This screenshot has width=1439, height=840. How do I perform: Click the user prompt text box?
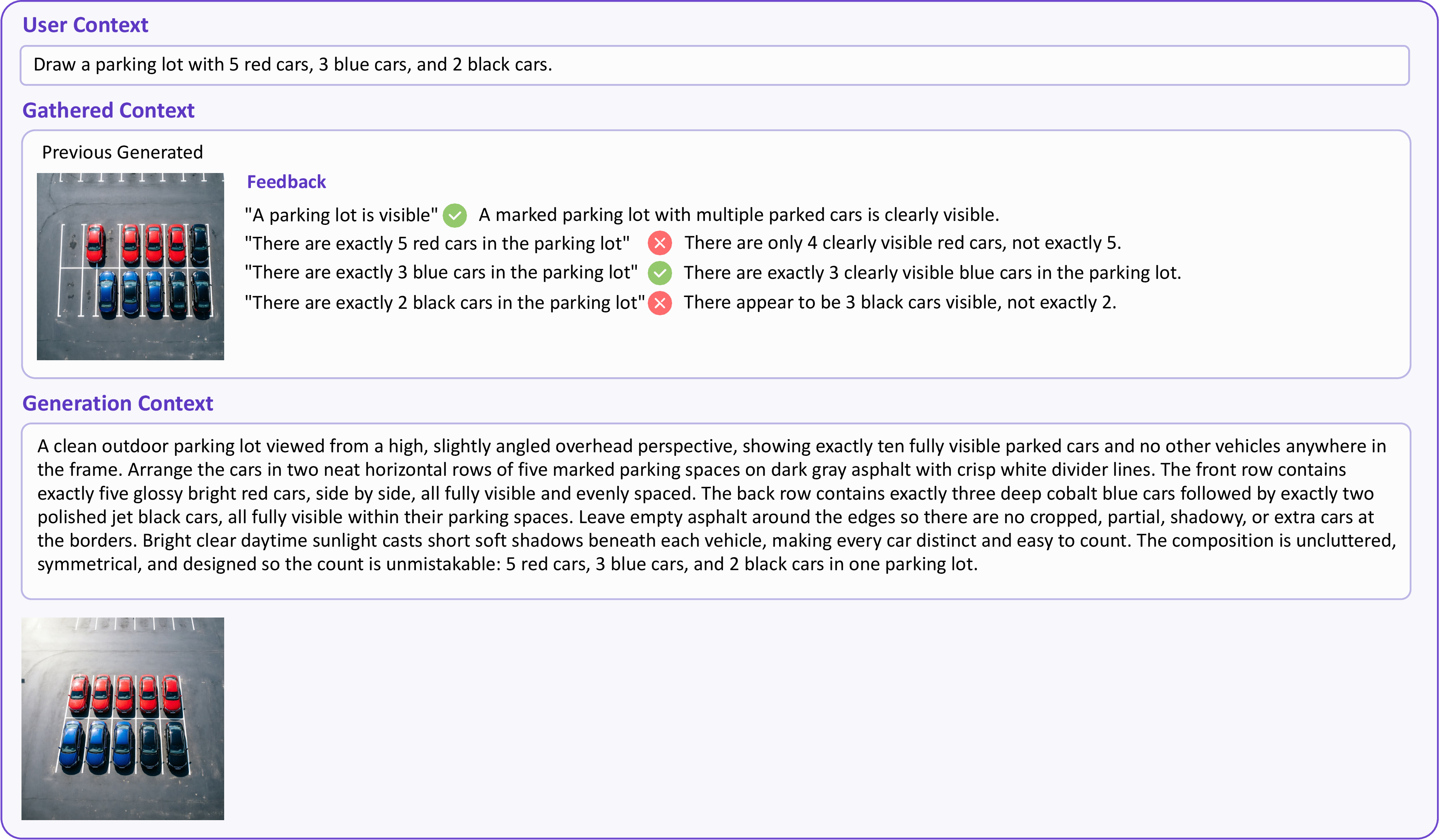(715, 65)
